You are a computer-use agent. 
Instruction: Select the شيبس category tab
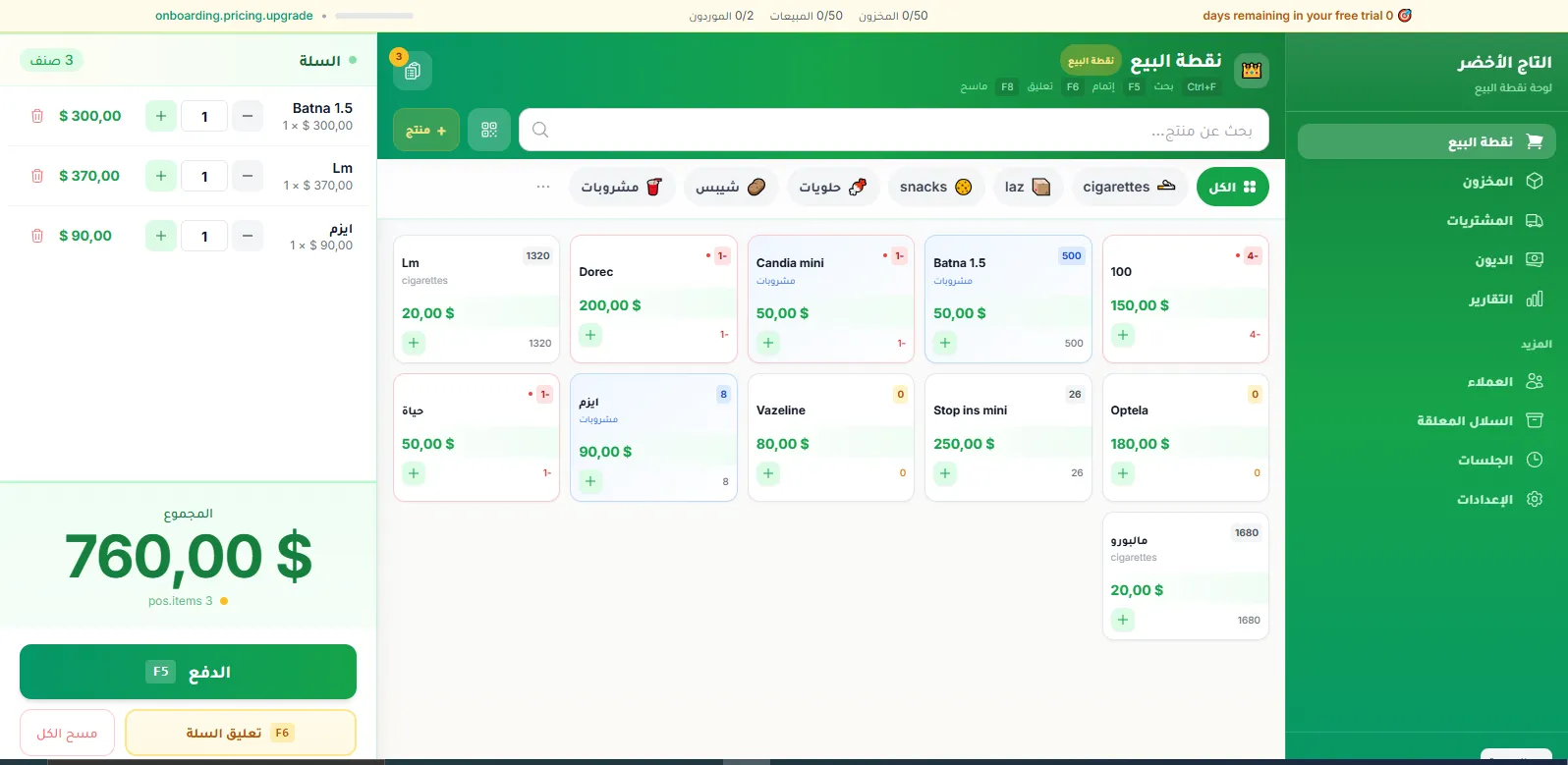[x=731, y=187]
